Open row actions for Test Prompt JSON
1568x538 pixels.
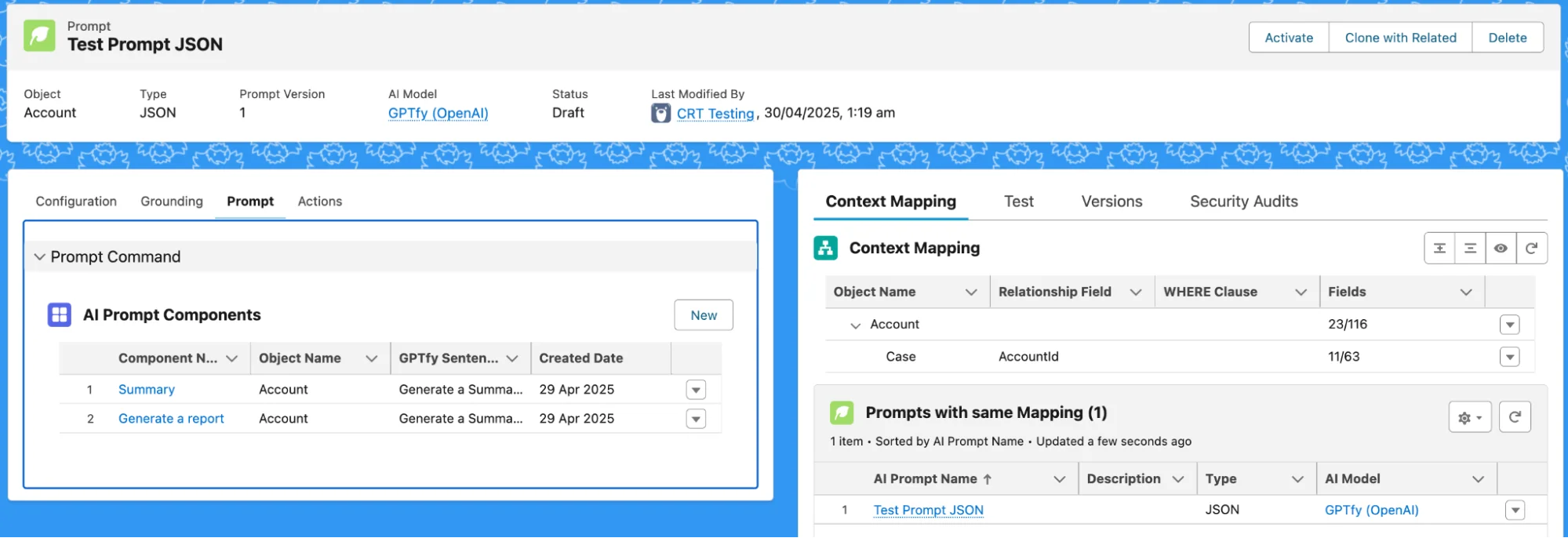pyautogui.click(x=1515, y=511)
